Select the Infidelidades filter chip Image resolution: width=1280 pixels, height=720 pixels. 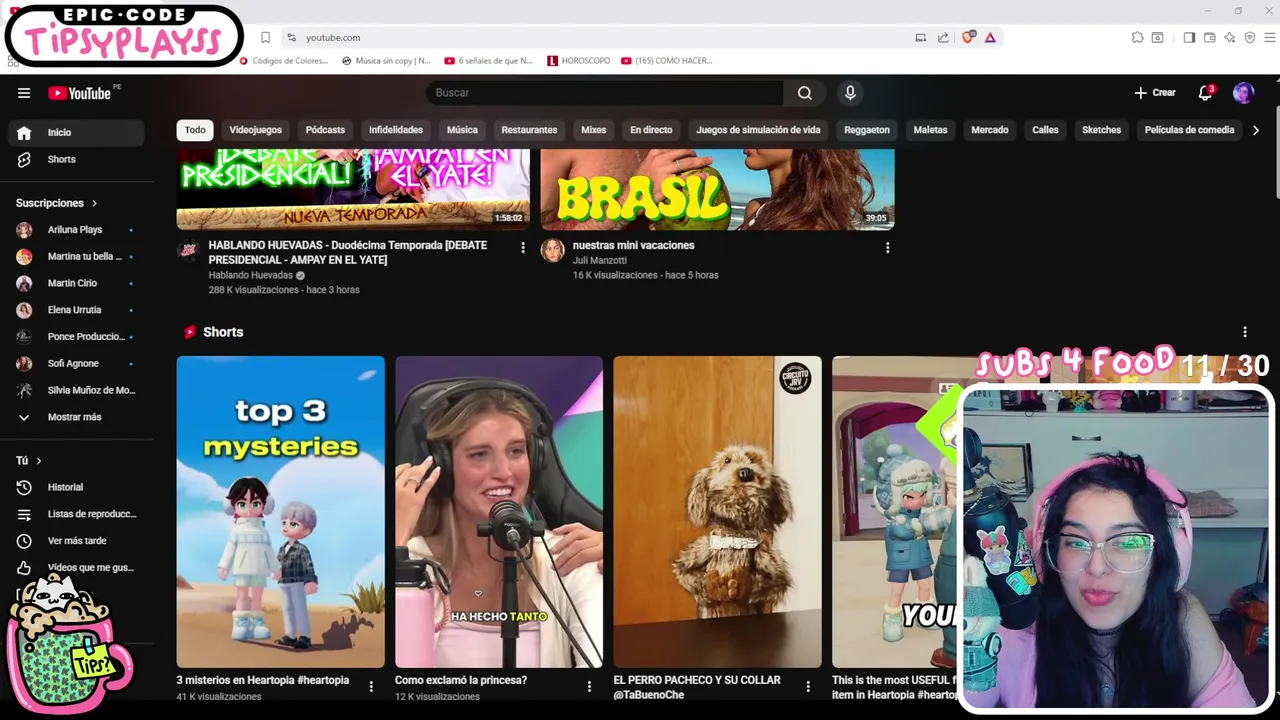[396, 130]
